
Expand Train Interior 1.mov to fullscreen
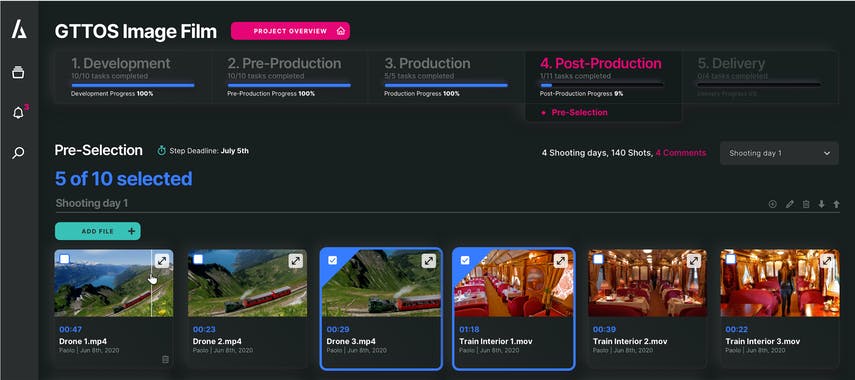tap(561, 261)
